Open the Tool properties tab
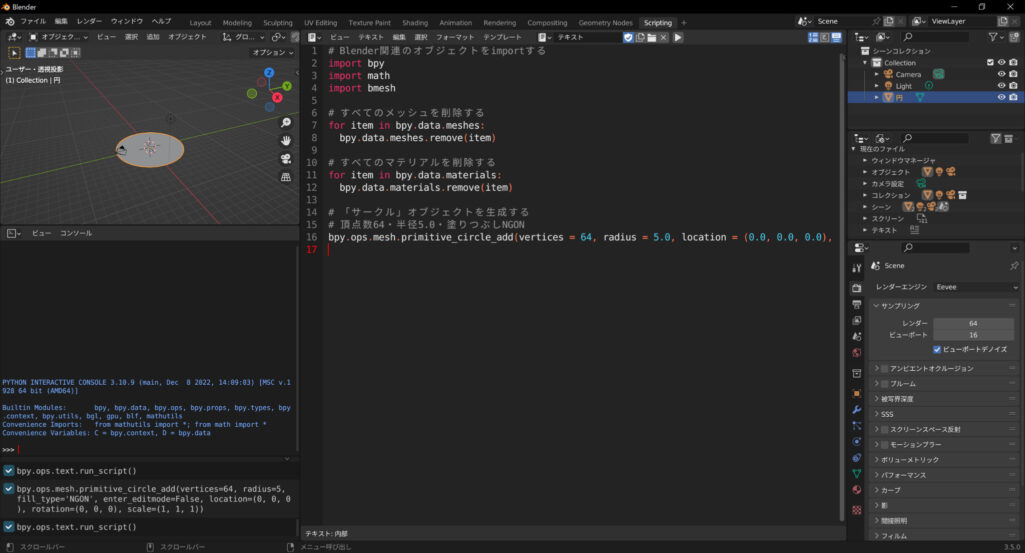Viewport: 1025px width, 553px height. point(856,268)
